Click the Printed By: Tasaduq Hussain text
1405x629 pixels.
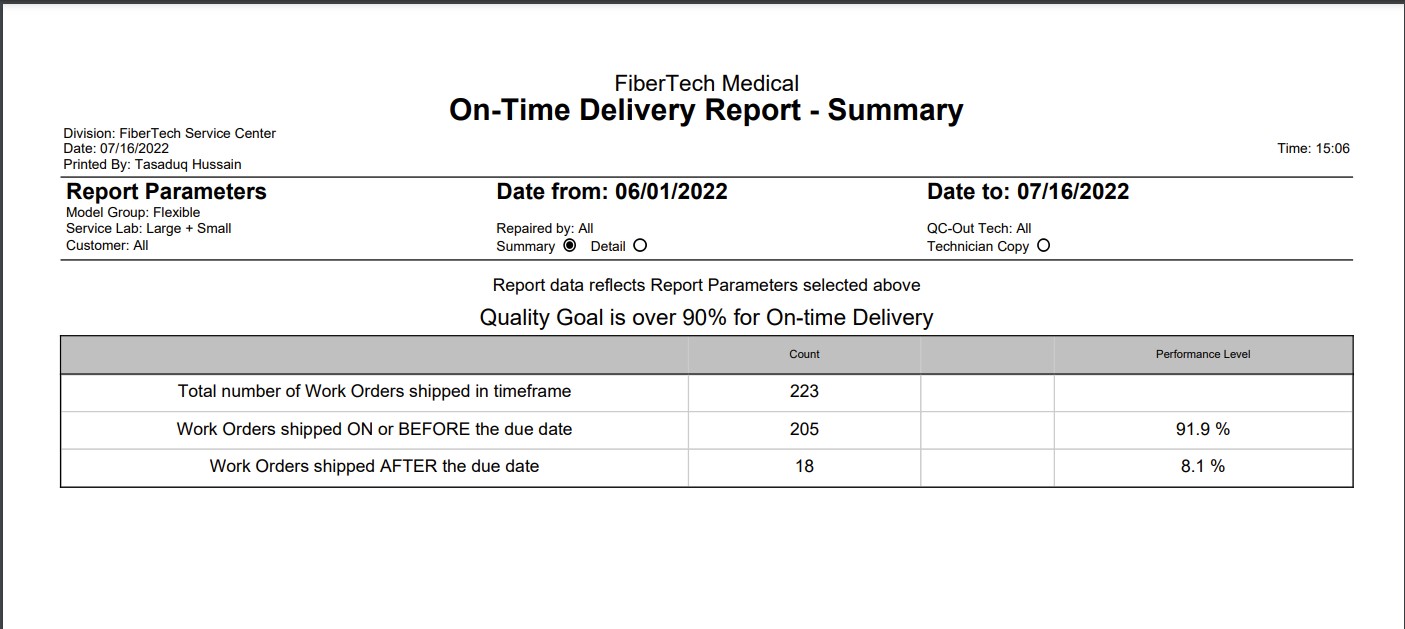152,164
